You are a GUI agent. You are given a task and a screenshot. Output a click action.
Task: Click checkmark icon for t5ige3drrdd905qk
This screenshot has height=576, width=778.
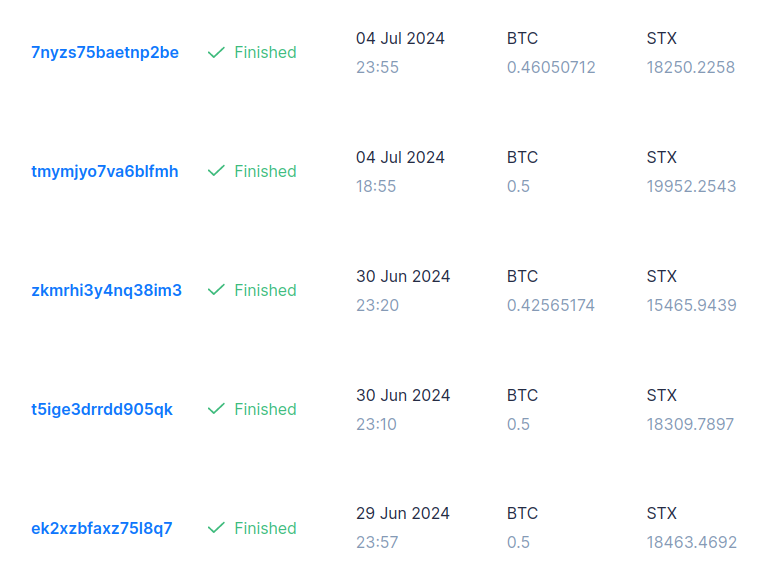[x=215, y=409]
